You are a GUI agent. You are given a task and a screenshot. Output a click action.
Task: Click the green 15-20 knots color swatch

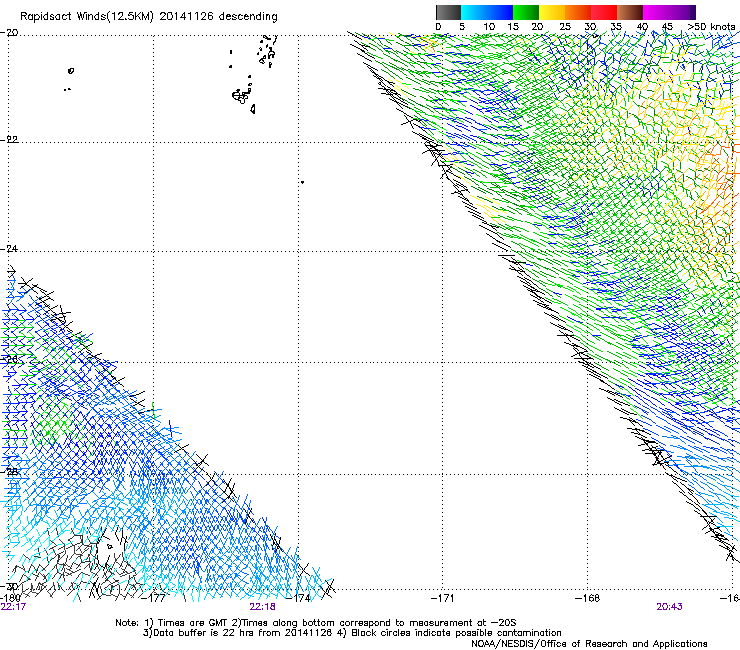click(x=526, y=12)
